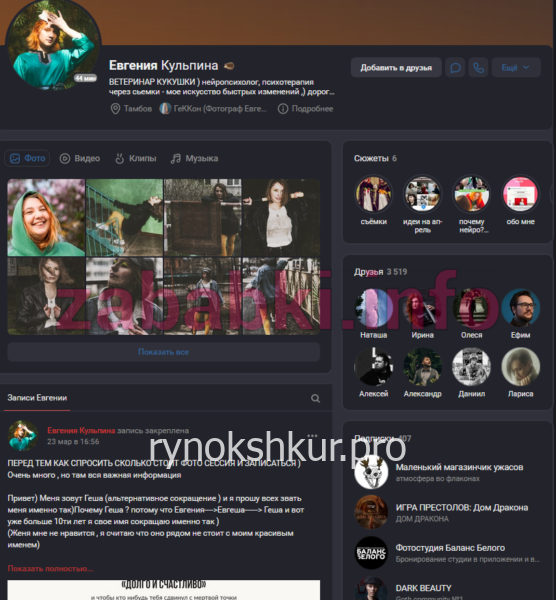Open post author Евгения Кульпина link
Screen dimensions: 556x600
pos(81,430)
